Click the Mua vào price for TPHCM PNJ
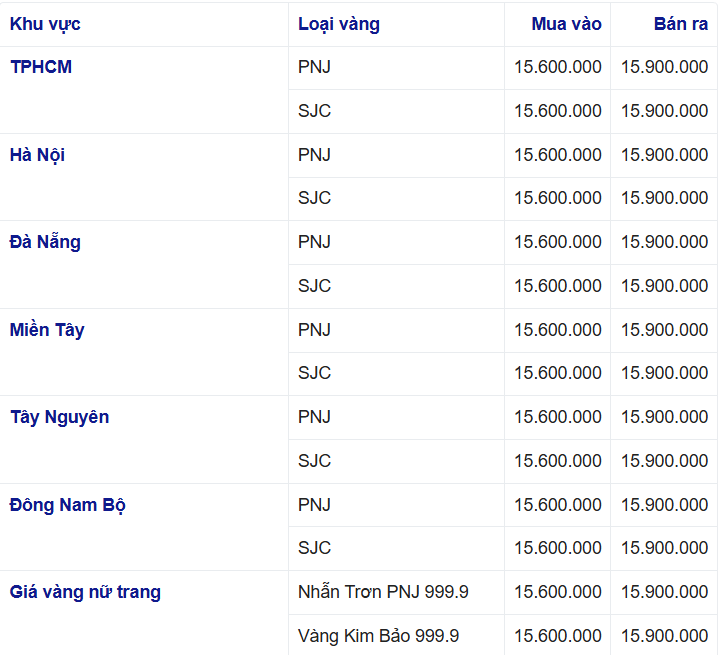This screenshot has width=720, height=655. point(557,67)
